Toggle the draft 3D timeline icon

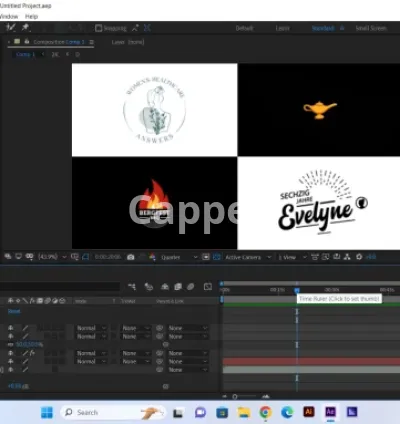click(x=149, y=286)
